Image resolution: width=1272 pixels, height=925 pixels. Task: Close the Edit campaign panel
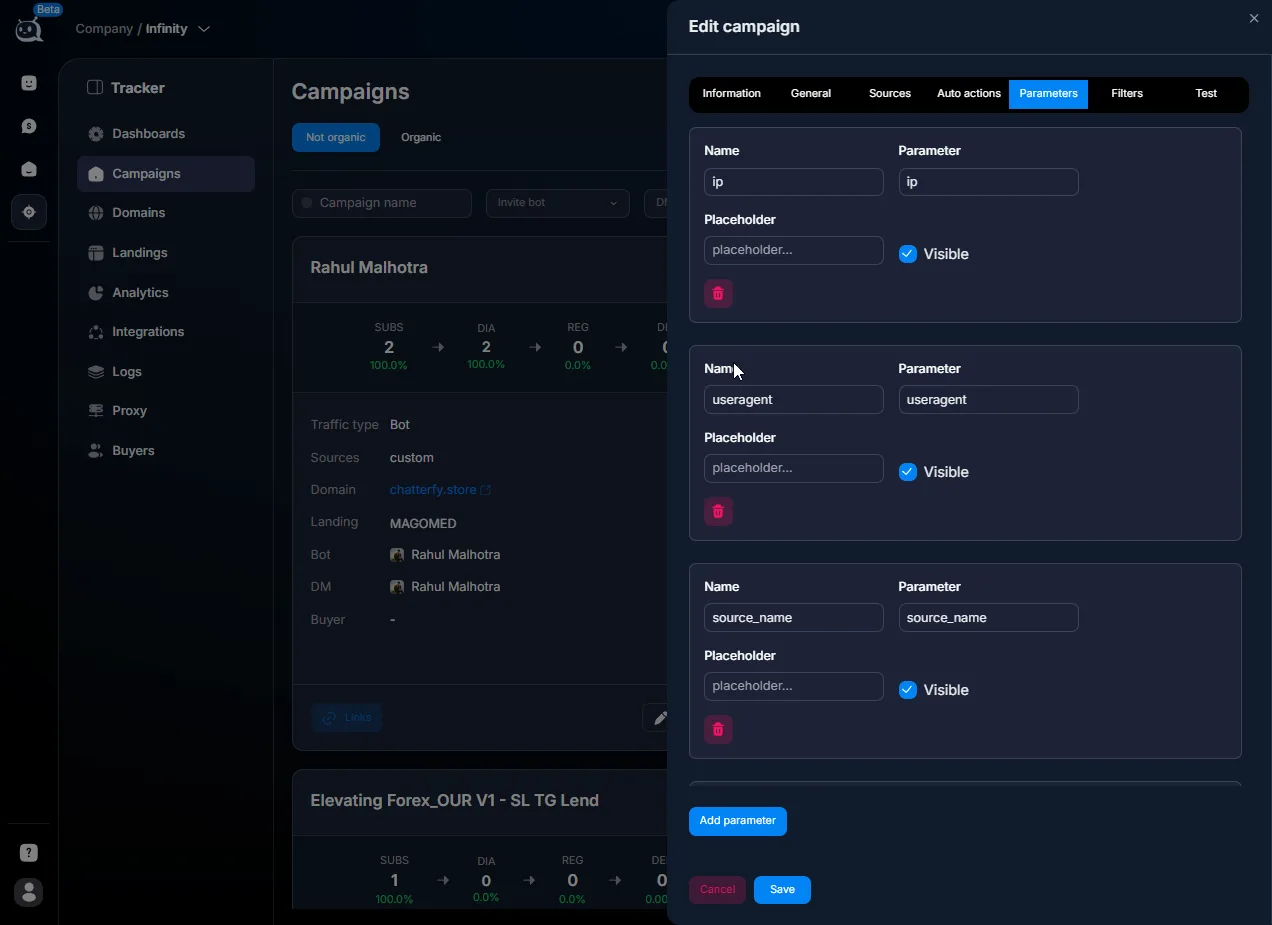pos(1254,18)
